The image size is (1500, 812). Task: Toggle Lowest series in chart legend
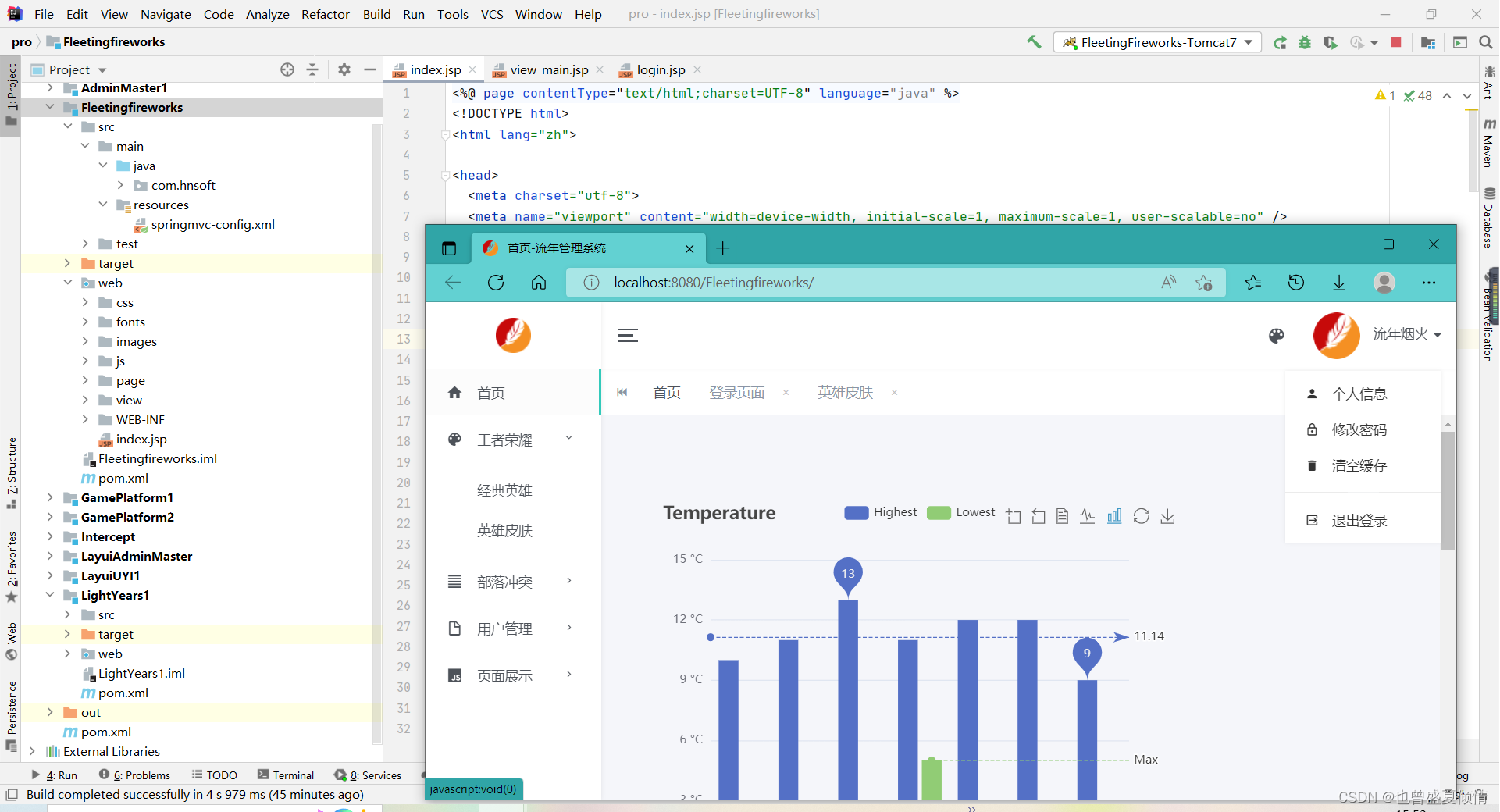click(961, 512)
